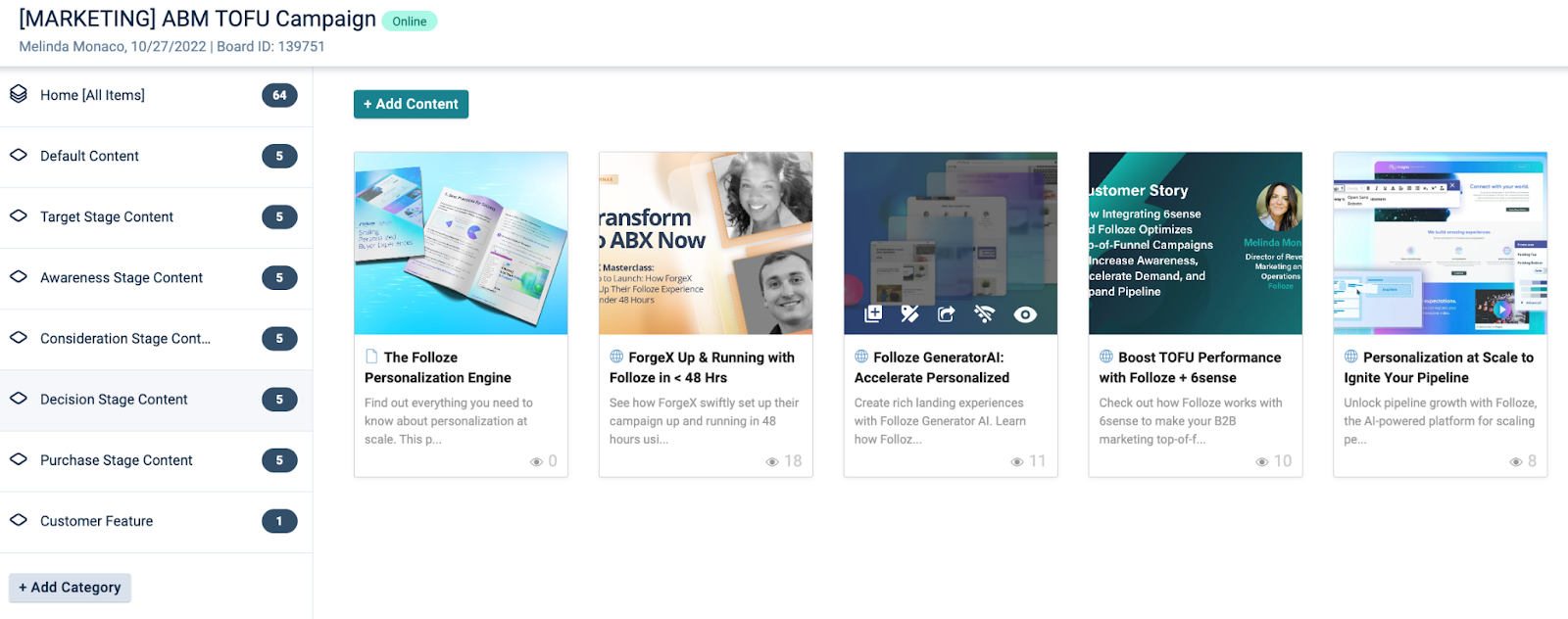Click the share arrow icon on GeneratorAI card
Screen dimensions: 1568x619
pos(947,313)
